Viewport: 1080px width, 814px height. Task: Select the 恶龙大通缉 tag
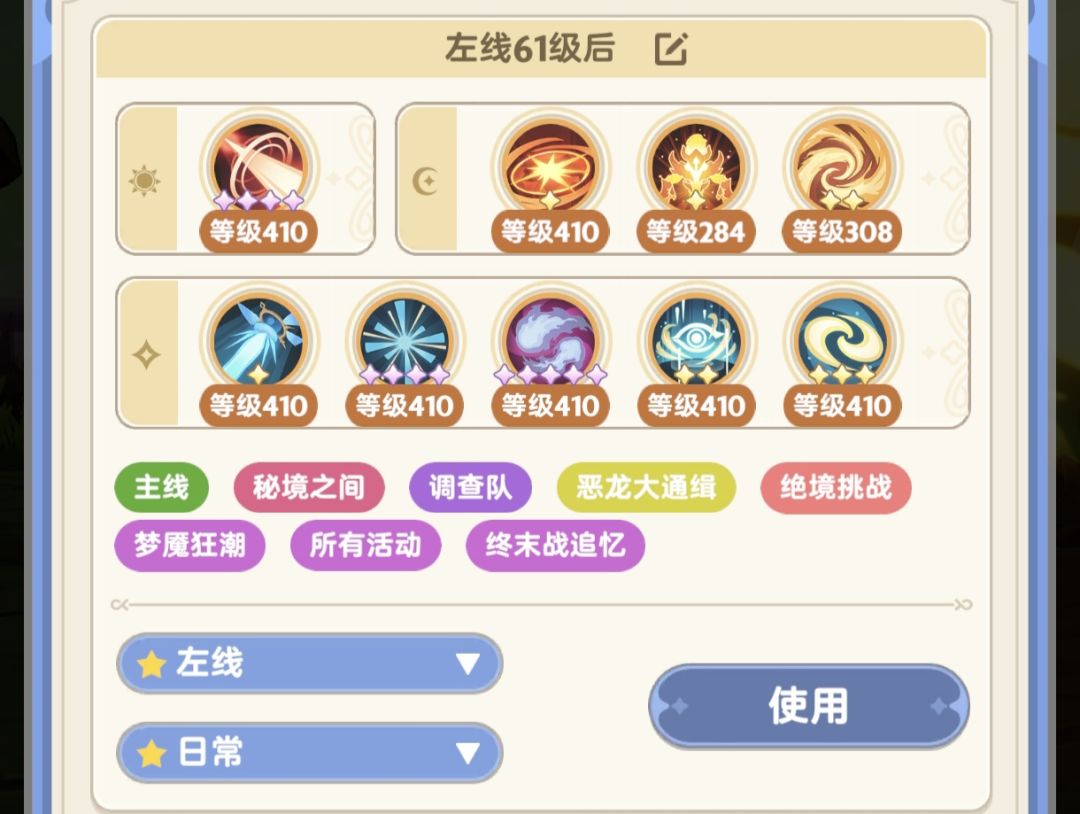pyautogui.click(x=646, y=488)
